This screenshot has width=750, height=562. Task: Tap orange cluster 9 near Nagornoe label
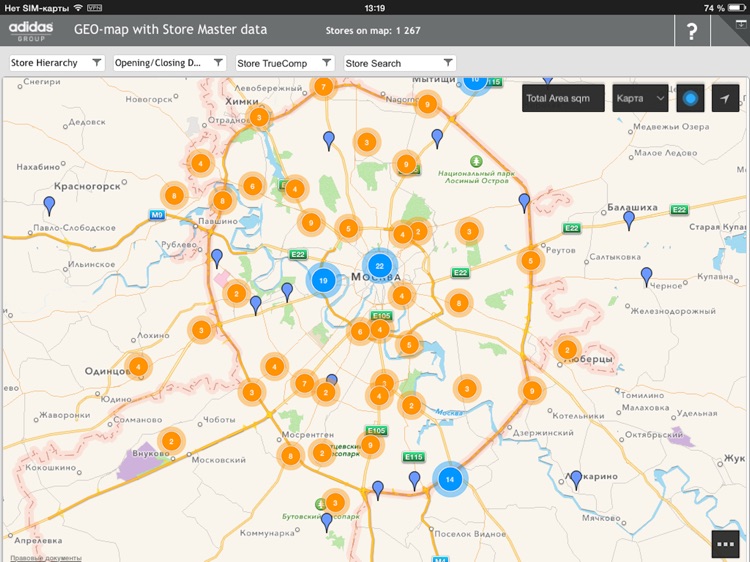coord(427,104)
